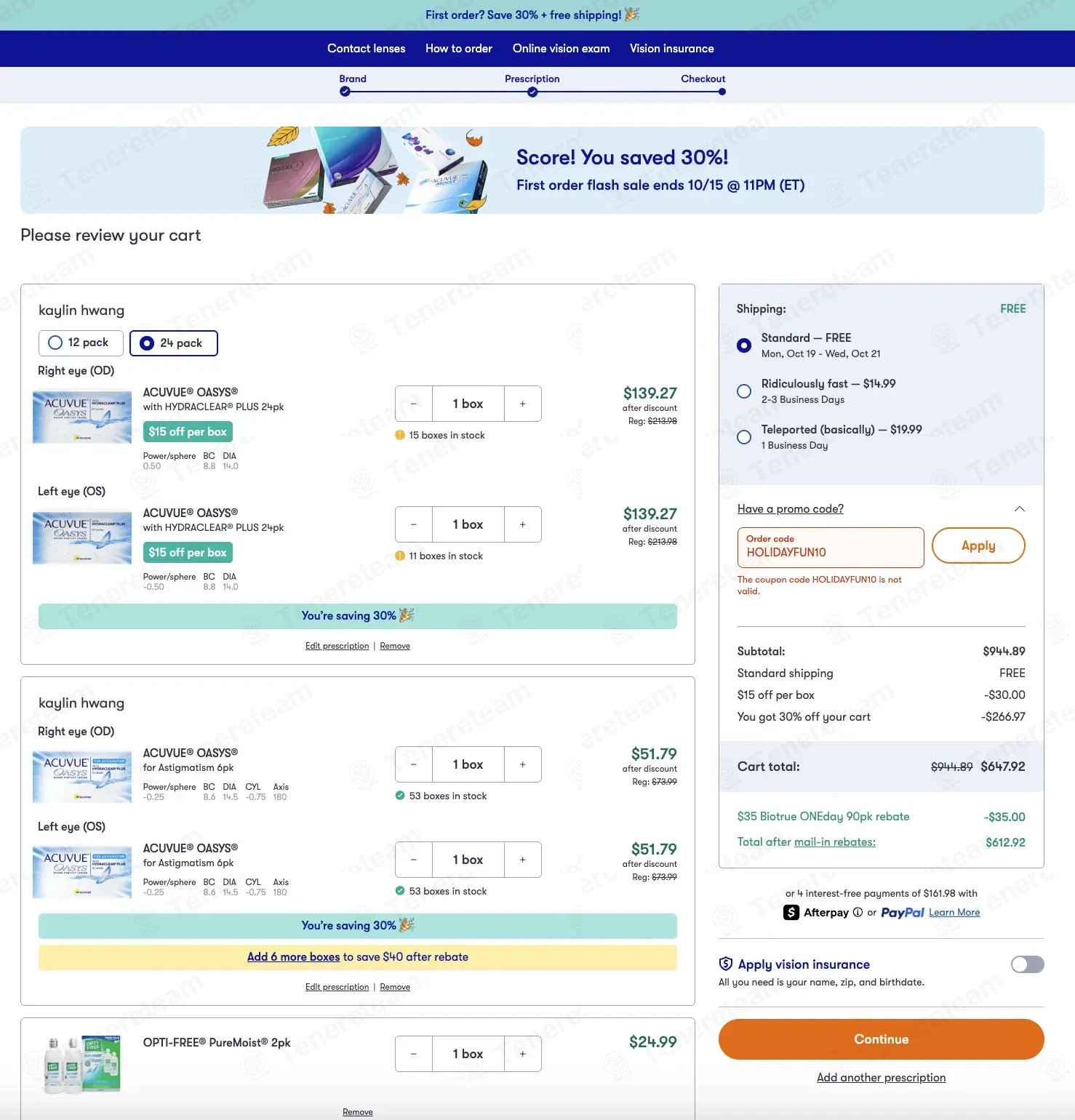Select the 24 pack option
1075x1120 pixels.
click(173, 343)
